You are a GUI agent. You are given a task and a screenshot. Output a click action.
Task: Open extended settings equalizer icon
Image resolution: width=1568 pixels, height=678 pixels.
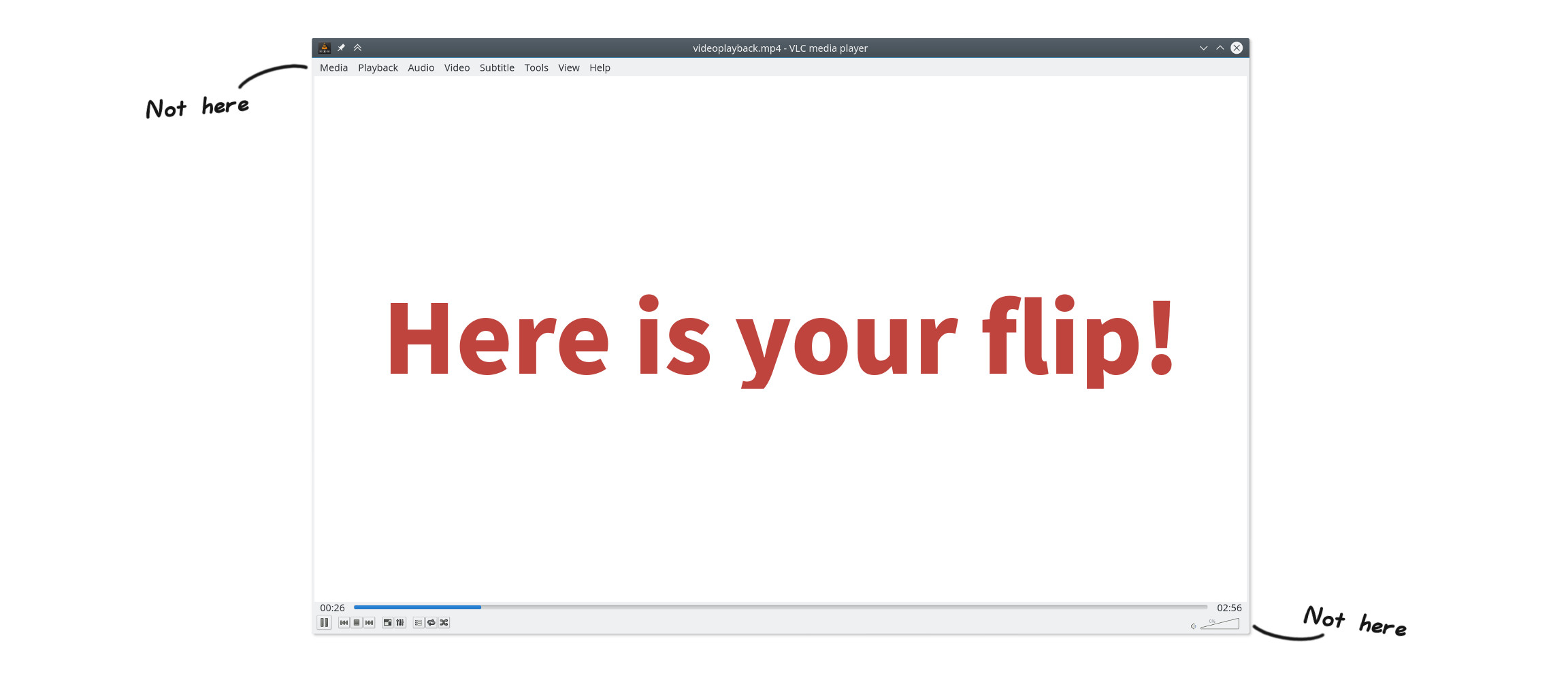(400, 623)
